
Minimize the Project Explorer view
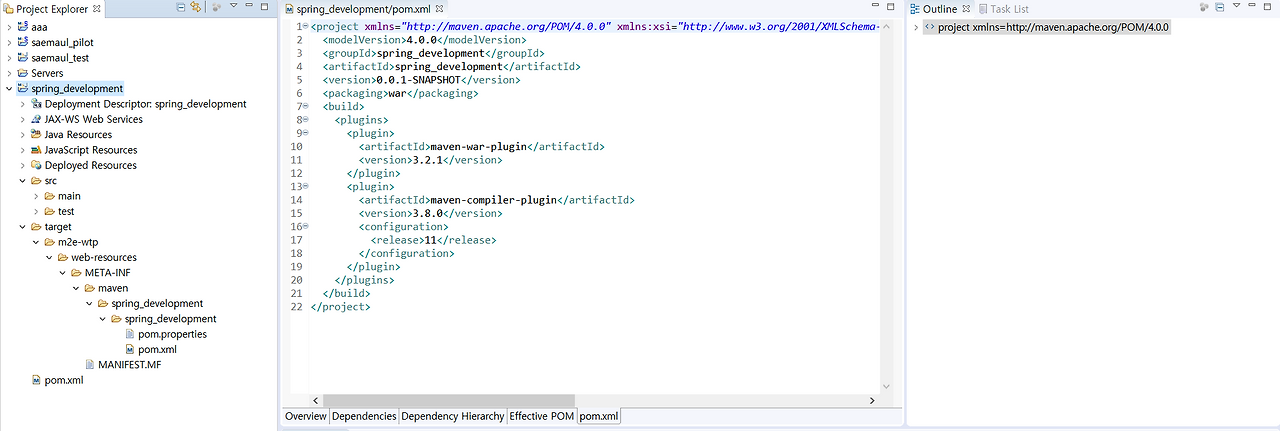point(249,5)
